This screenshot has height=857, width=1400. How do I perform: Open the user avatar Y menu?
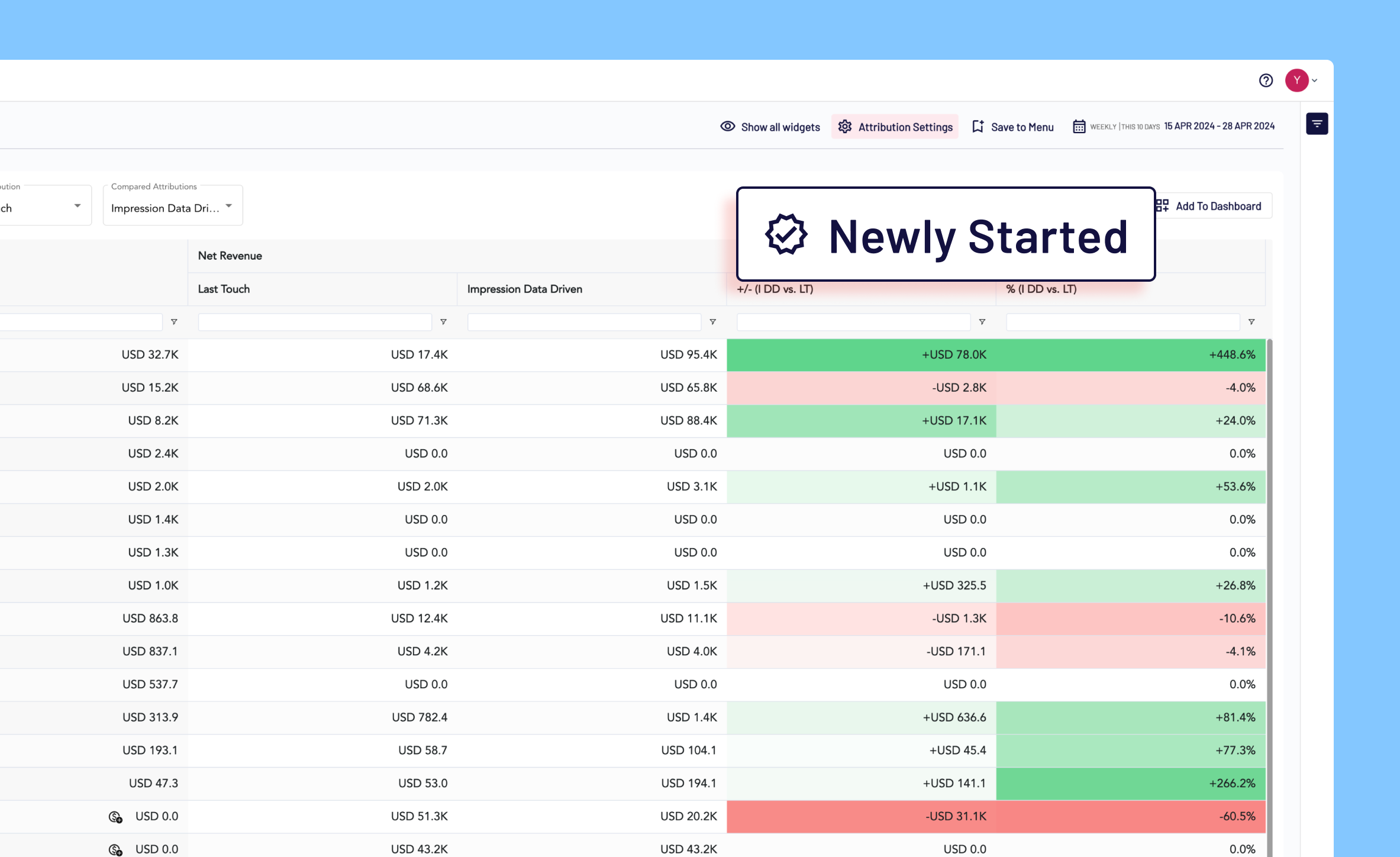[1296, 80]
